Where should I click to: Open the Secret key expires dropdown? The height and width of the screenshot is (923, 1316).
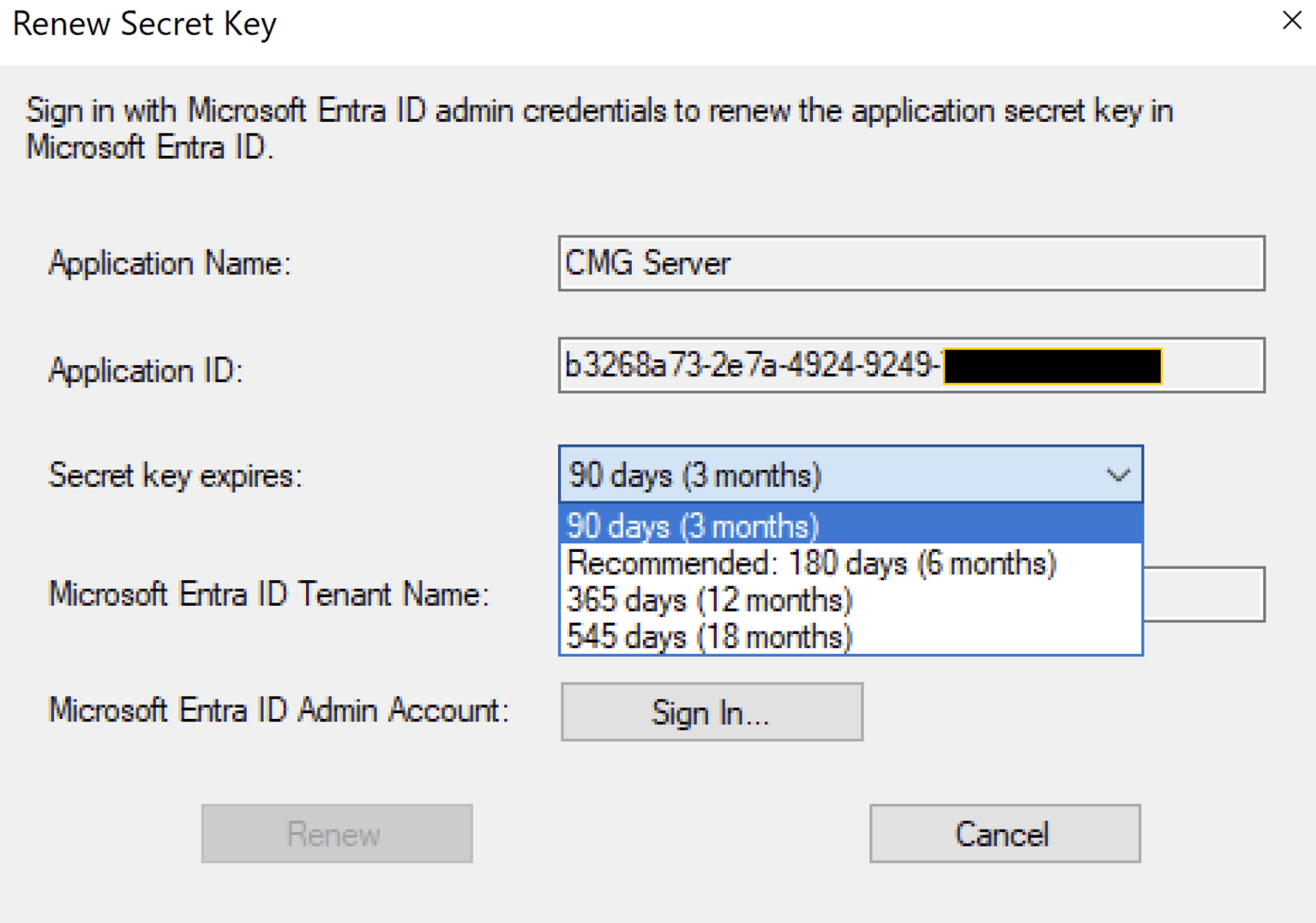(849, 474)
